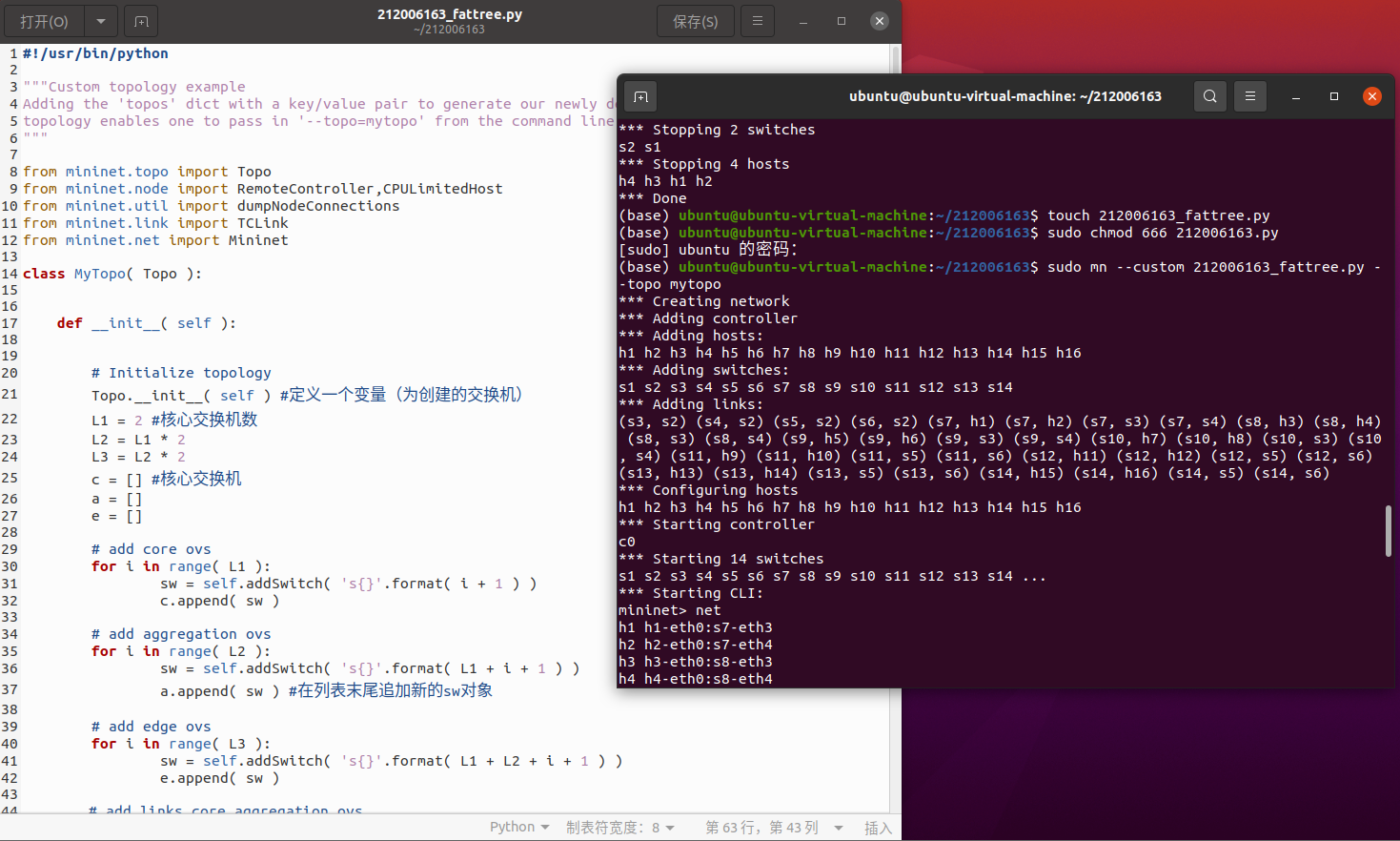Image resolution: width=1400 pixels, height=841 pixels.
Task: Open the Python language selector in status bar
Action: pyautogui.click(x=519, y=827)
